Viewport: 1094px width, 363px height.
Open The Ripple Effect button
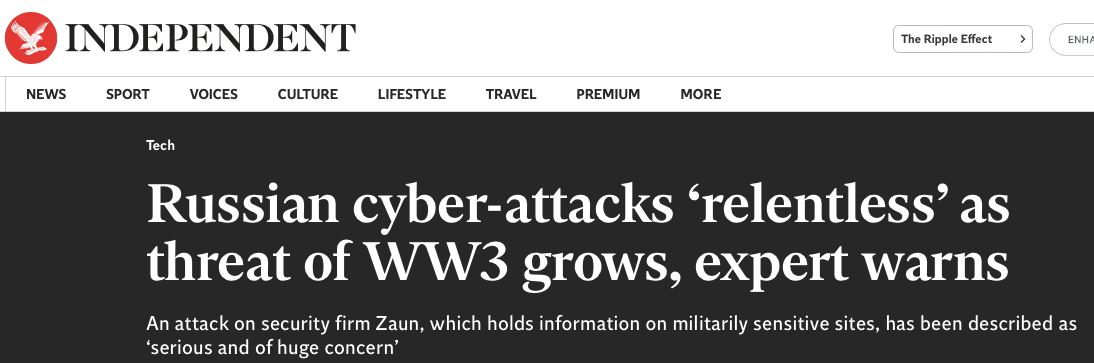pos(962,39)
